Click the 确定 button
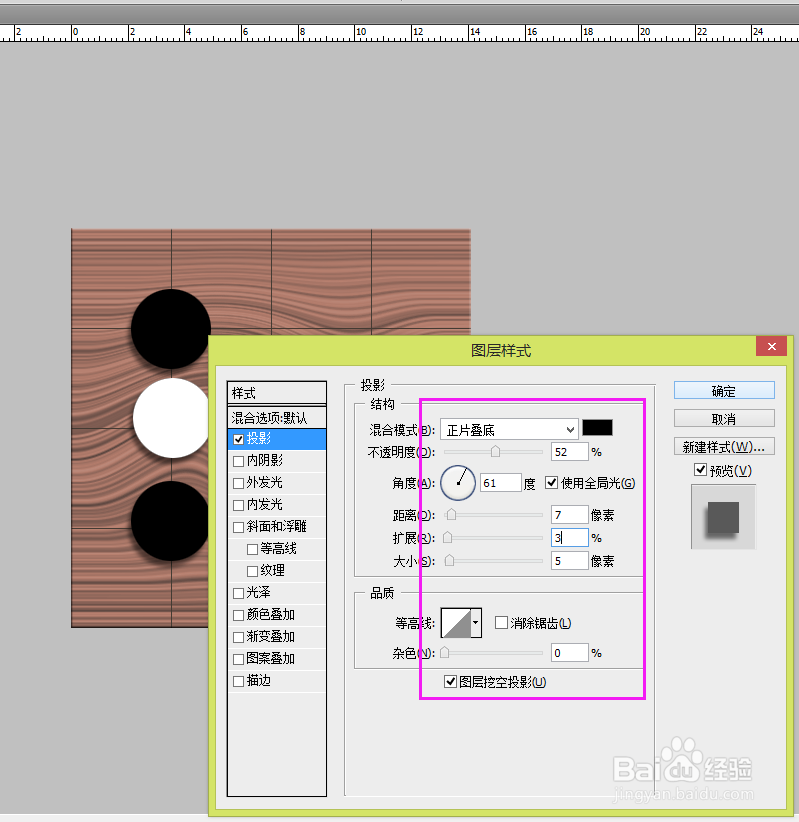The image size is (799, 822). tap(724, 391)
